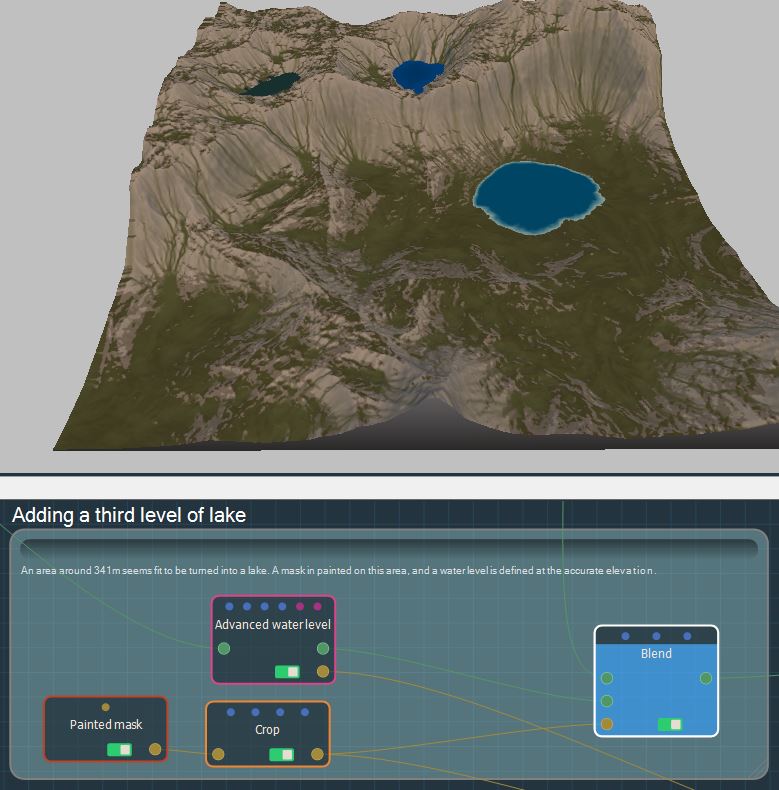Click green output port of Advanced water level
Viewport: 779px width, 790px height.
323,648
